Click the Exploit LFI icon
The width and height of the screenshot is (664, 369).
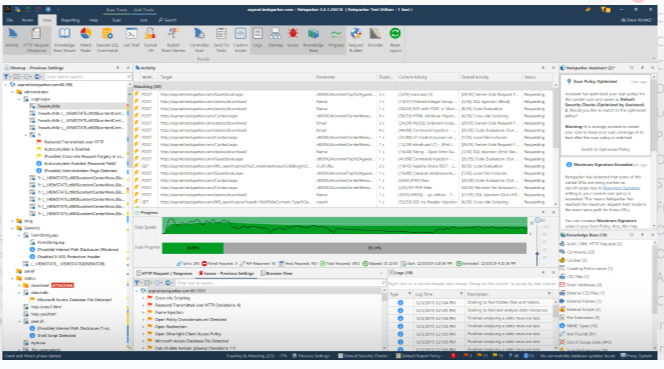tap(150, 40)
